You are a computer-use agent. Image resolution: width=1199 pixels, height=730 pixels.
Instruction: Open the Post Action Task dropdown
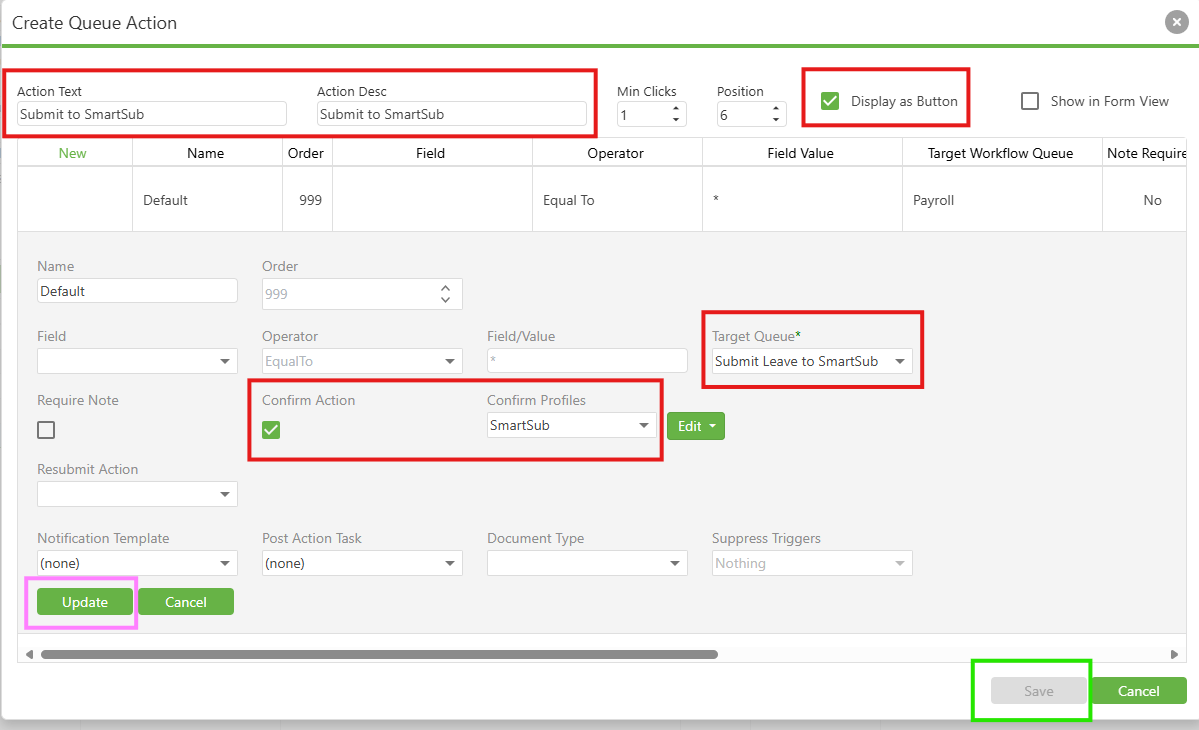click(362, 563)
